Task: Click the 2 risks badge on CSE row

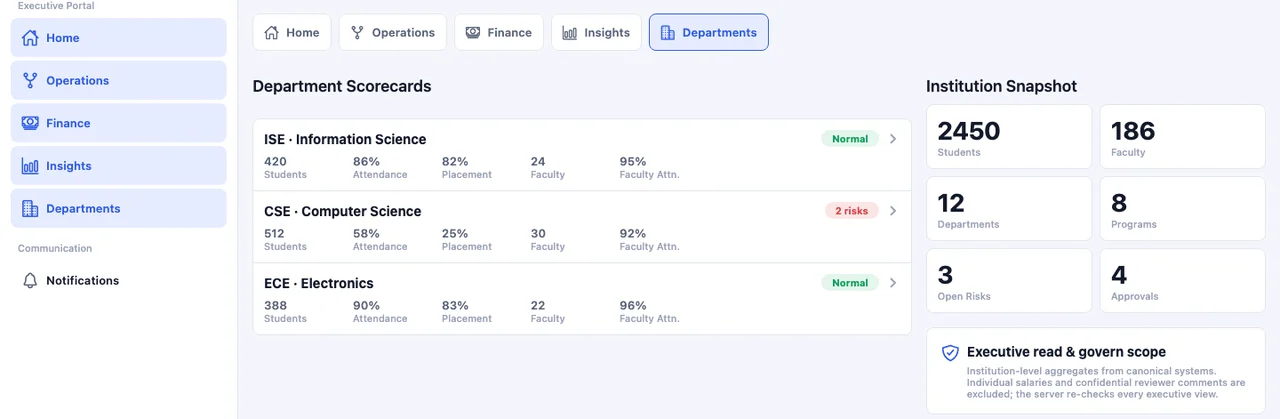Action: point(852,211)
